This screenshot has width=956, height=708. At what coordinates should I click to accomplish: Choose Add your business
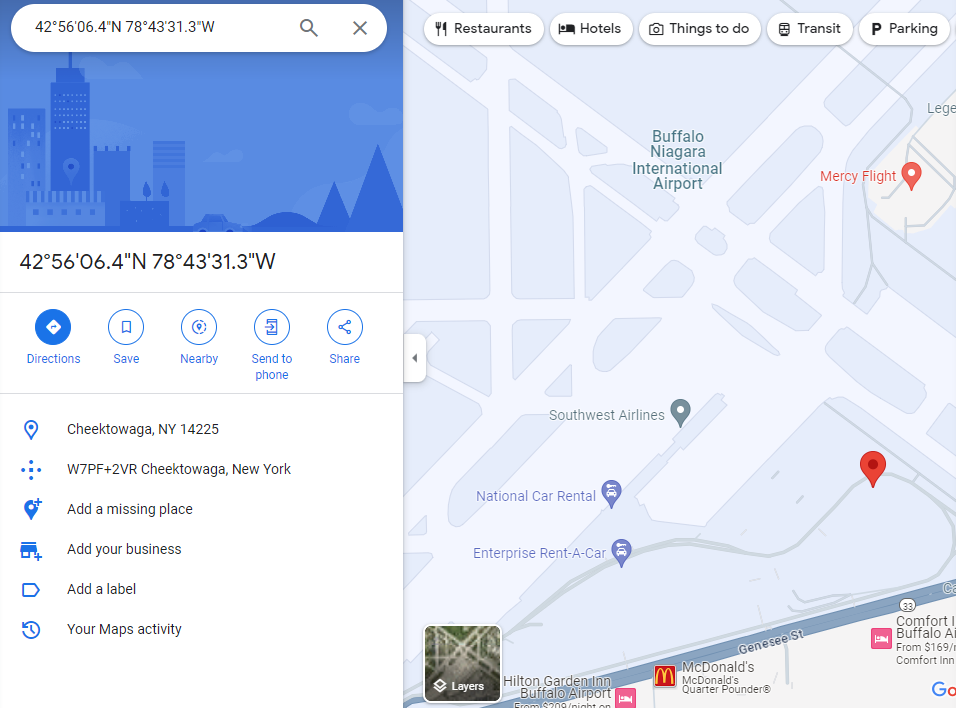tap(201, 549)
